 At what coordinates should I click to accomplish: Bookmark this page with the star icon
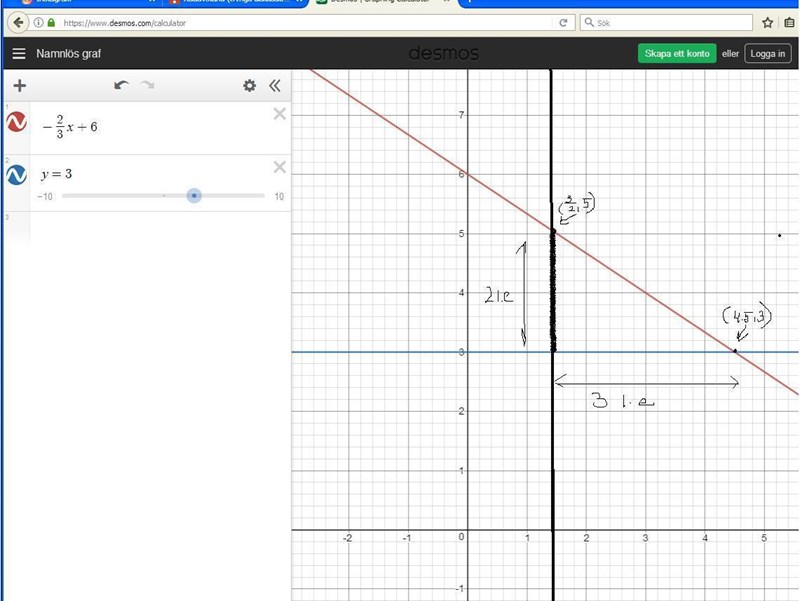(x=768, y=22)
